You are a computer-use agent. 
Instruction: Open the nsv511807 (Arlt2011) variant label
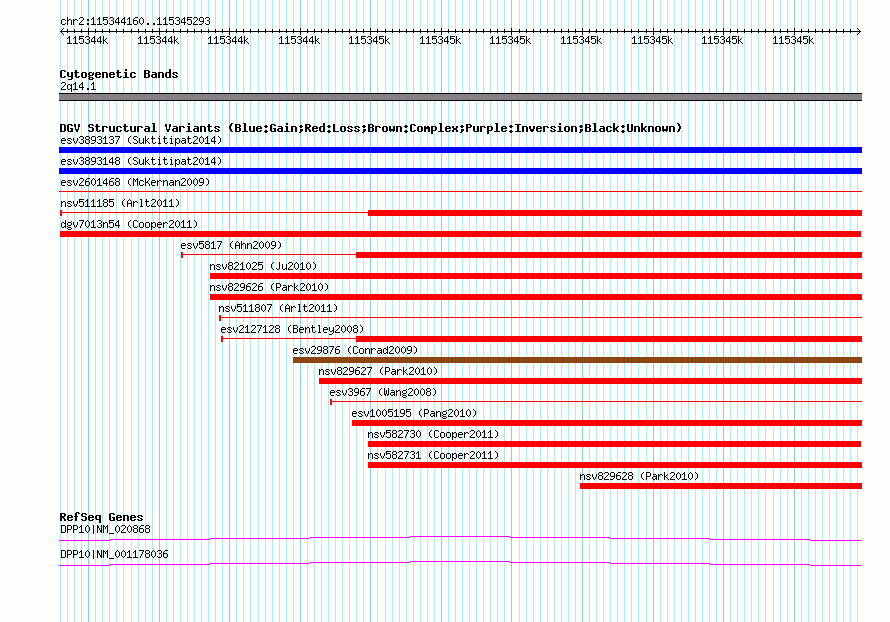278,308
